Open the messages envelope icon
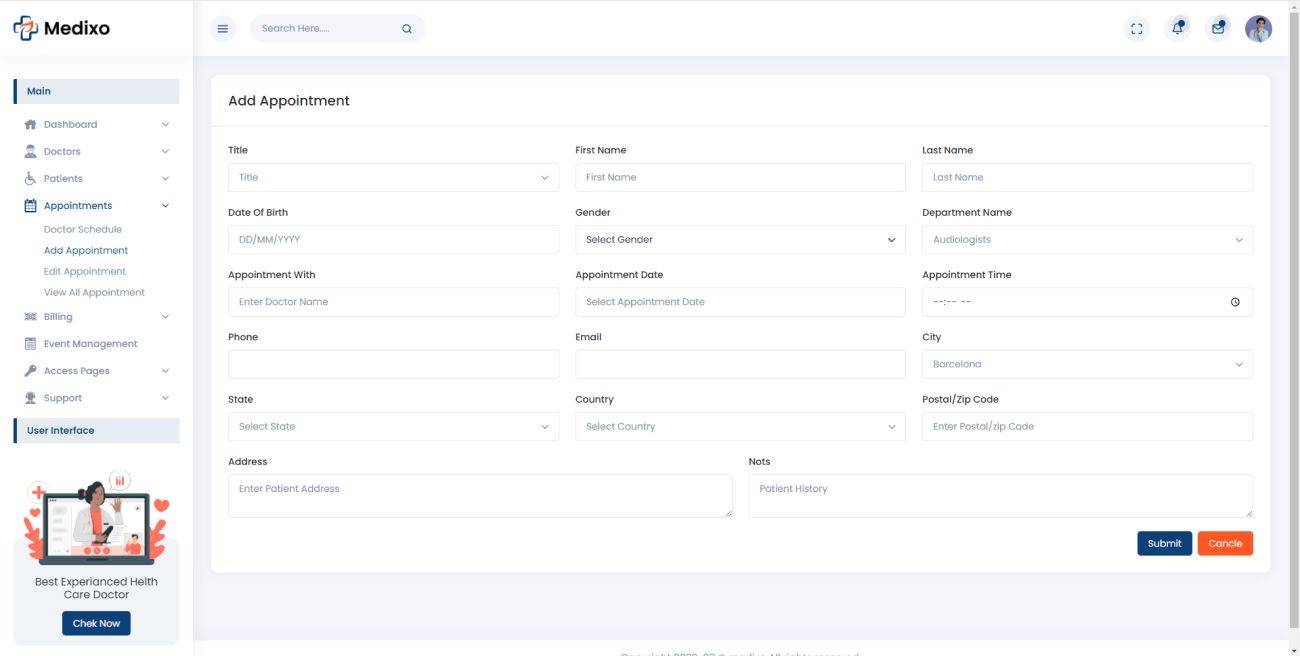1300x656 pixels. pos(1217,29)
